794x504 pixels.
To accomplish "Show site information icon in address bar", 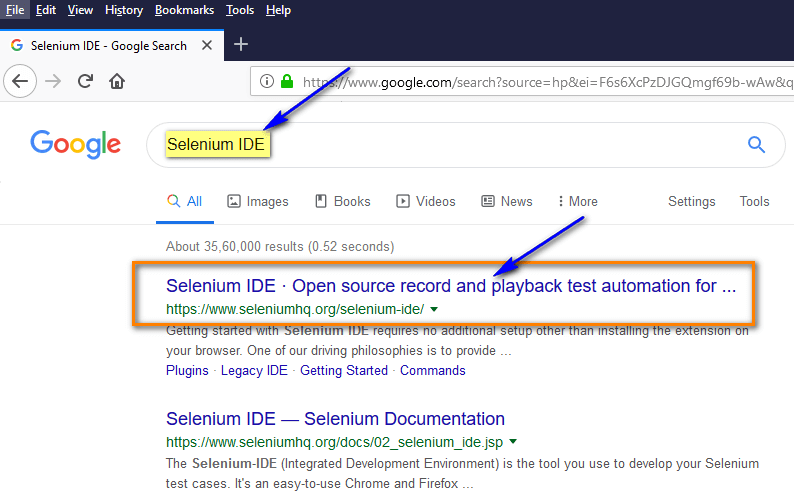I will pyautogui.click(x=267, y=81).
